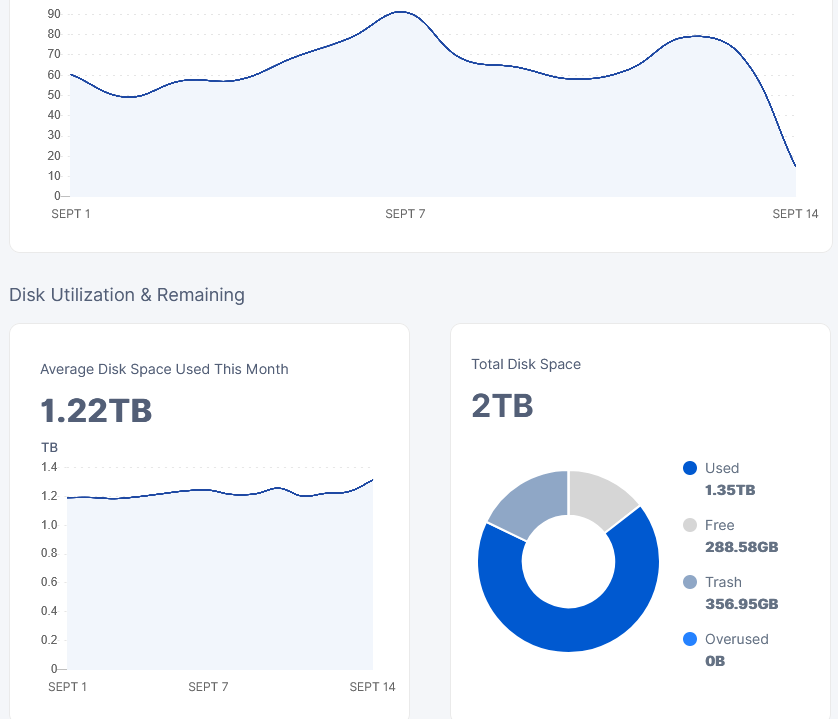Click the Overused legend color dot
The width and height of the screenshot is (838, 719).
pyautogui.click(x=689, y=639)
